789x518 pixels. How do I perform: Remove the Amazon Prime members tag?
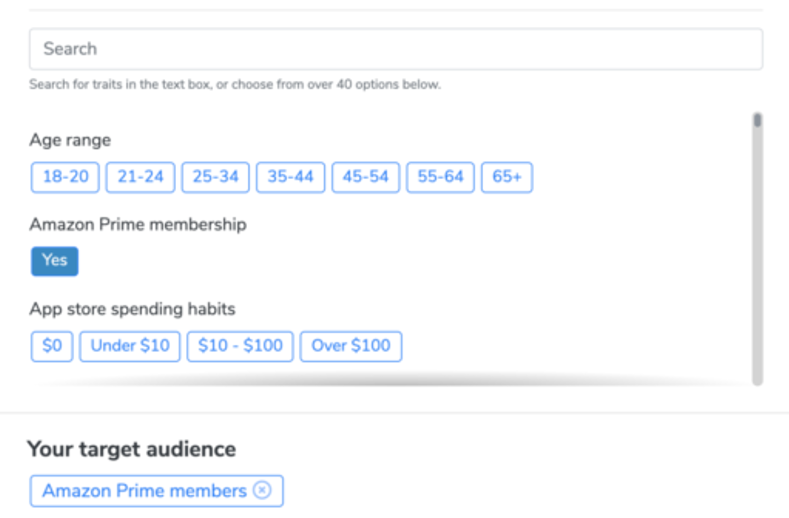[262, 491]
